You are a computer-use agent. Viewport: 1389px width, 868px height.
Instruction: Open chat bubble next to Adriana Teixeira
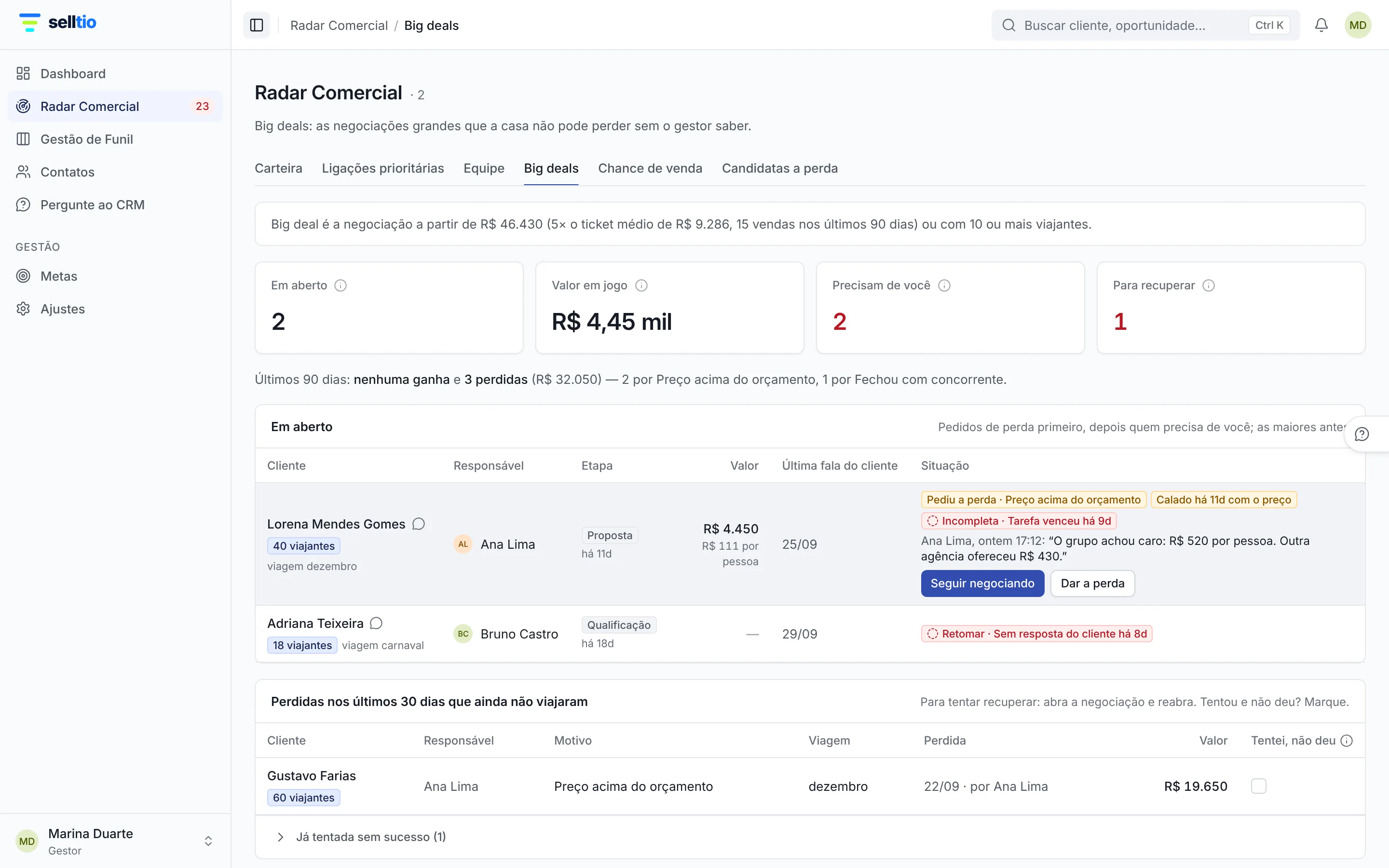(377, 624)
